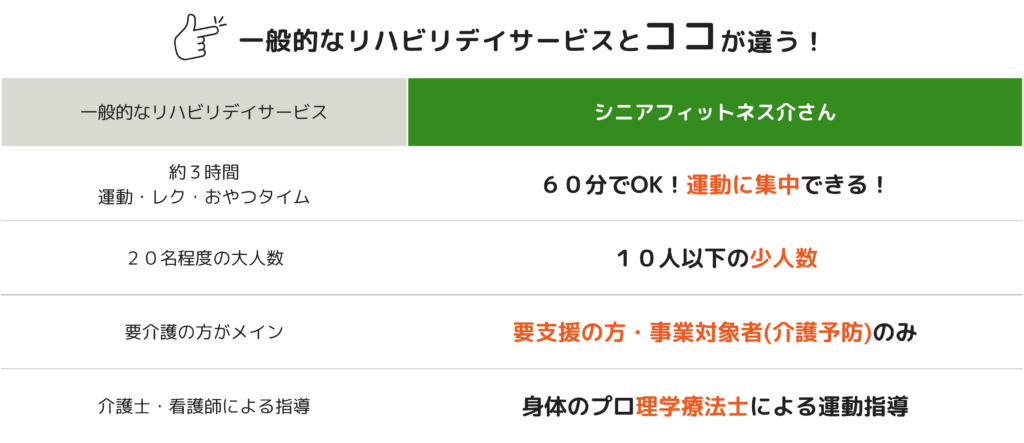Select the green シニアフィットネス介さん column header
Screen dimensions: 1024x443
point(715,112)
